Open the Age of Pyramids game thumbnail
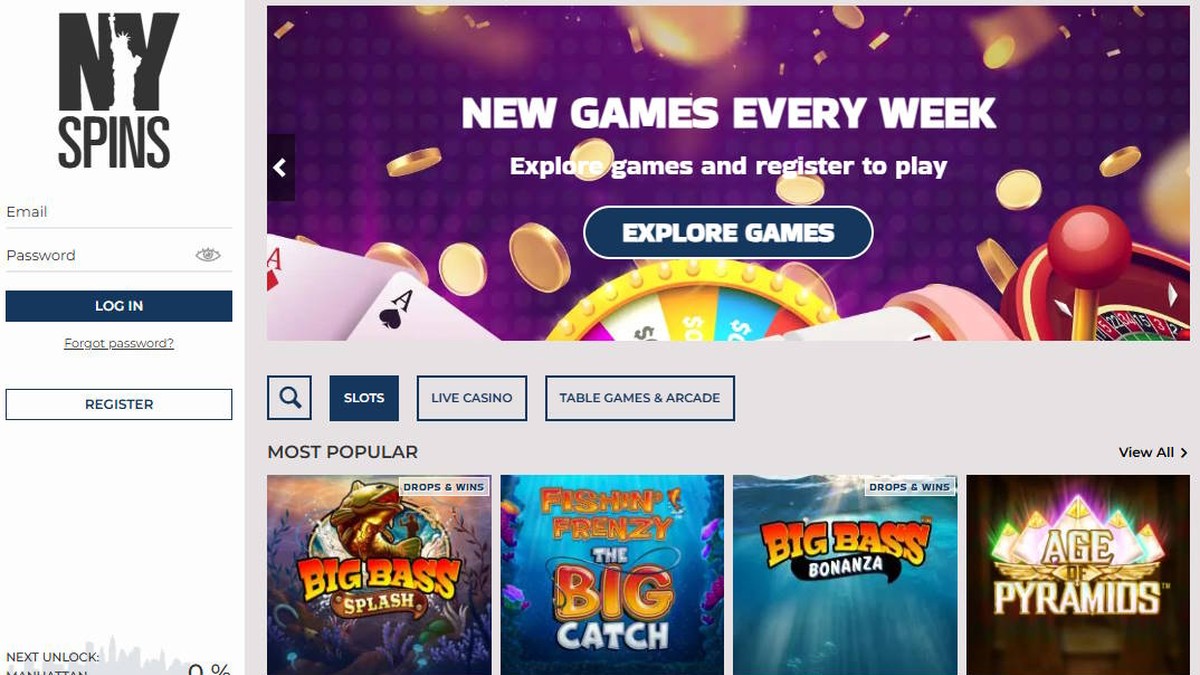Image resolution: width=1200 pixels, height=675 pixels. tap(1078, 575)
